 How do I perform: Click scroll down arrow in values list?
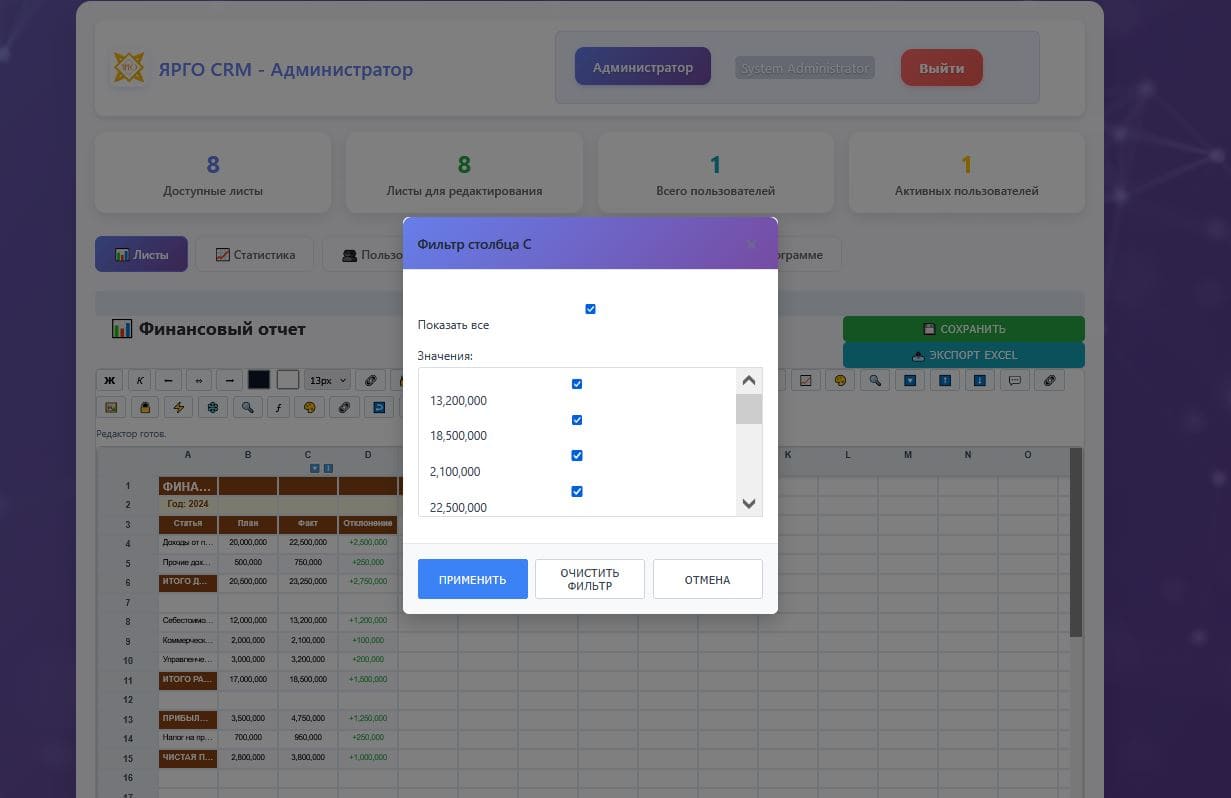(x=749, y=504)
